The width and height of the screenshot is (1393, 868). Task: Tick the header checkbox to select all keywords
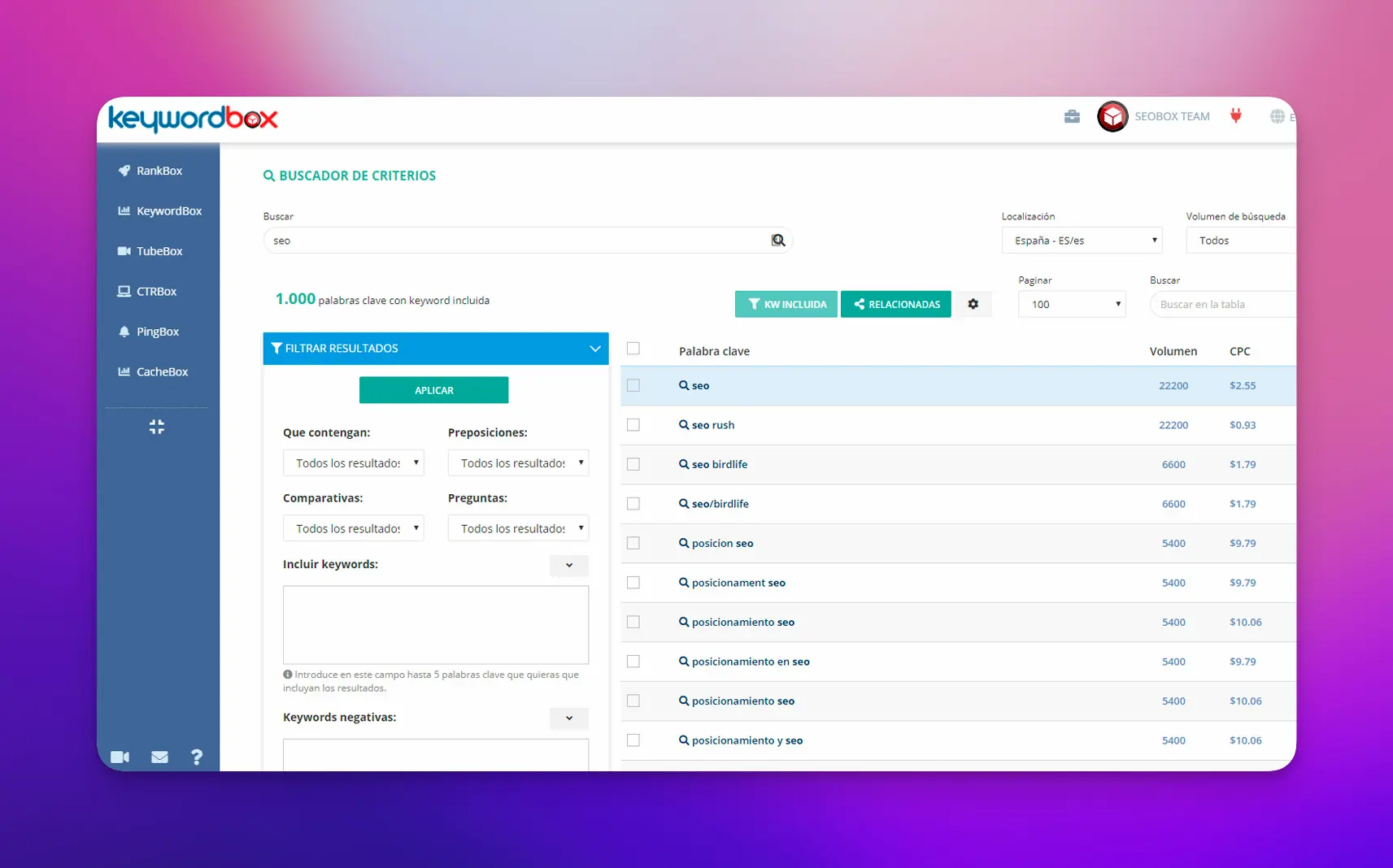coord(634,348)
